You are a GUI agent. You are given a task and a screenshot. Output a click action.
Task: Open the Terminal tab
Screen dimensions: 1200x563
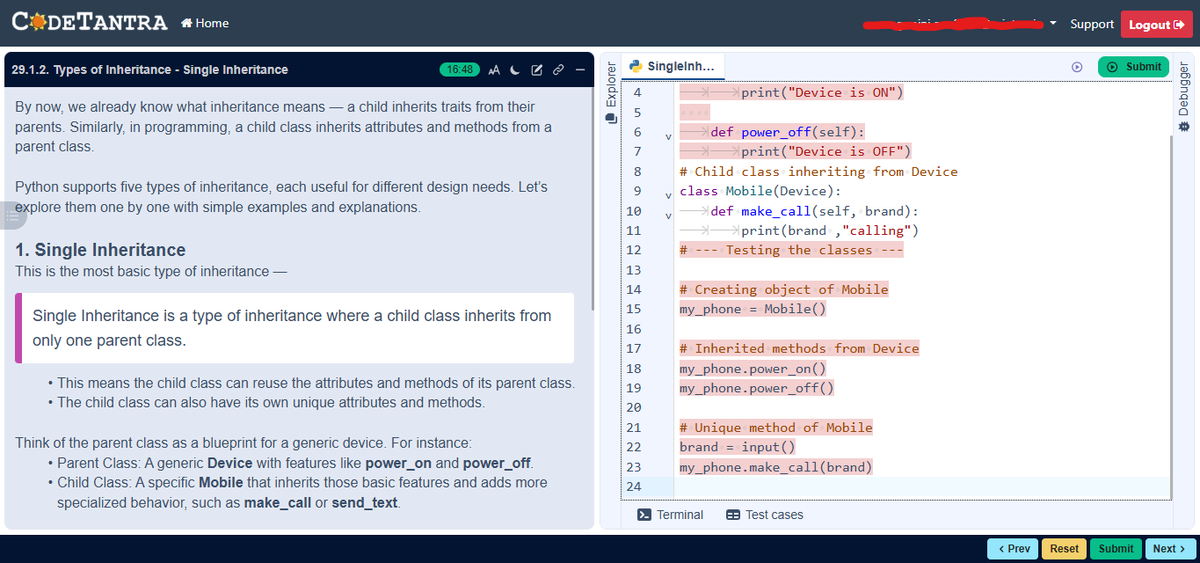670,515
